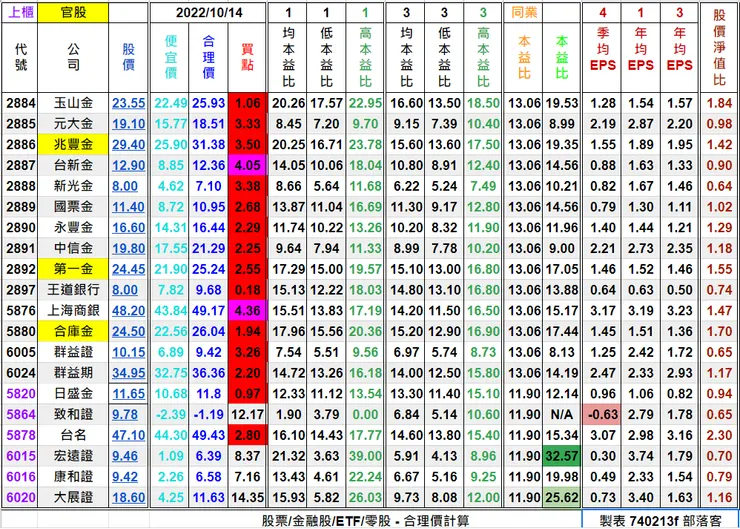Click the 股票/金融股/ETF/零股 footer title

(x=365, y=521)
